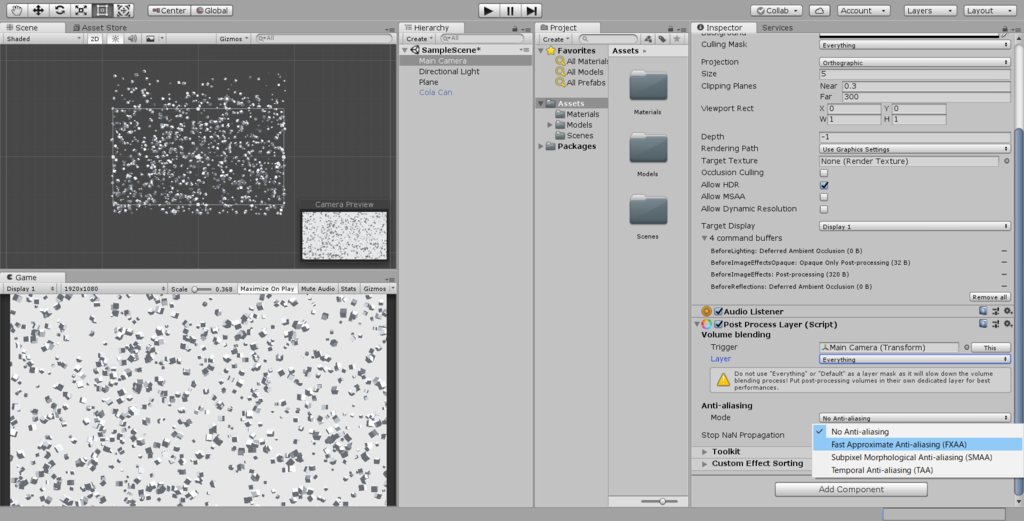Disable Audio Listener component checkbox
1024x521 pixels.
pos(718,311)
